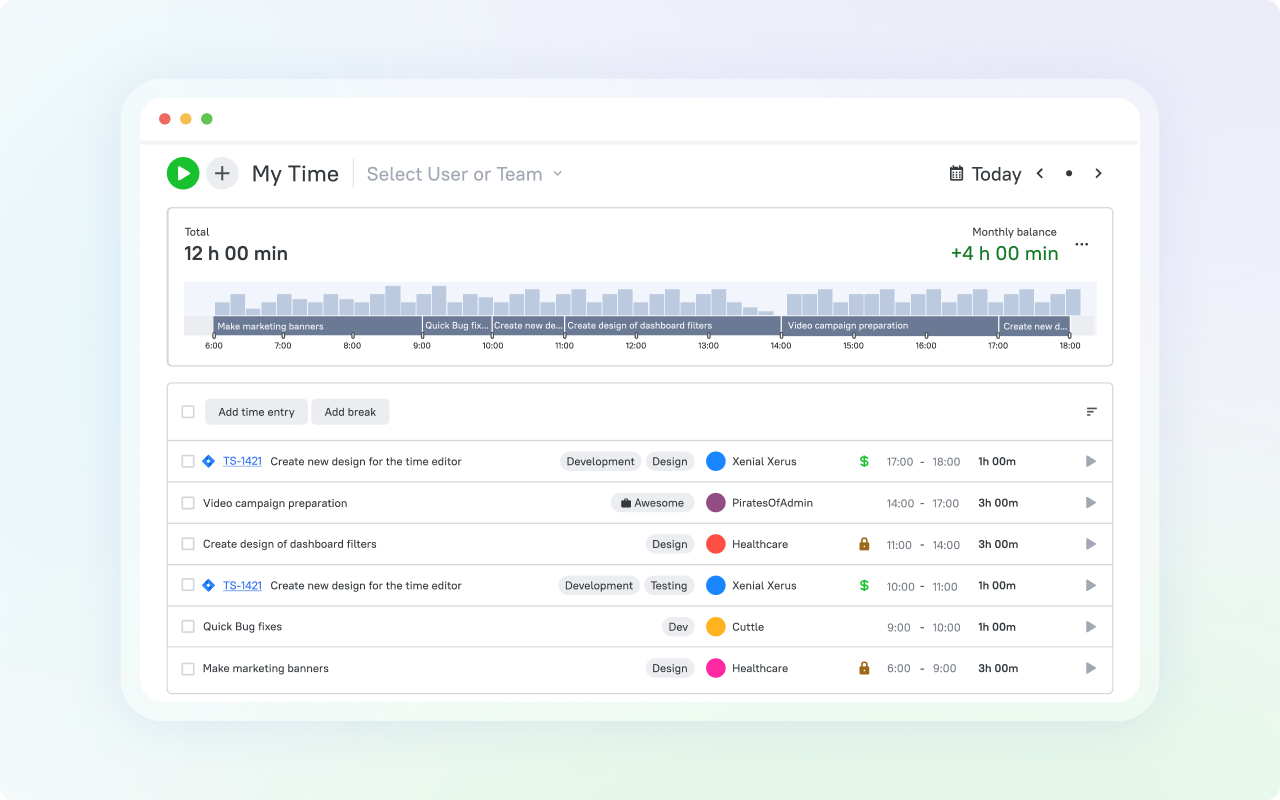Click the Dev tag on Quick Bug fixes

point(678,627)
